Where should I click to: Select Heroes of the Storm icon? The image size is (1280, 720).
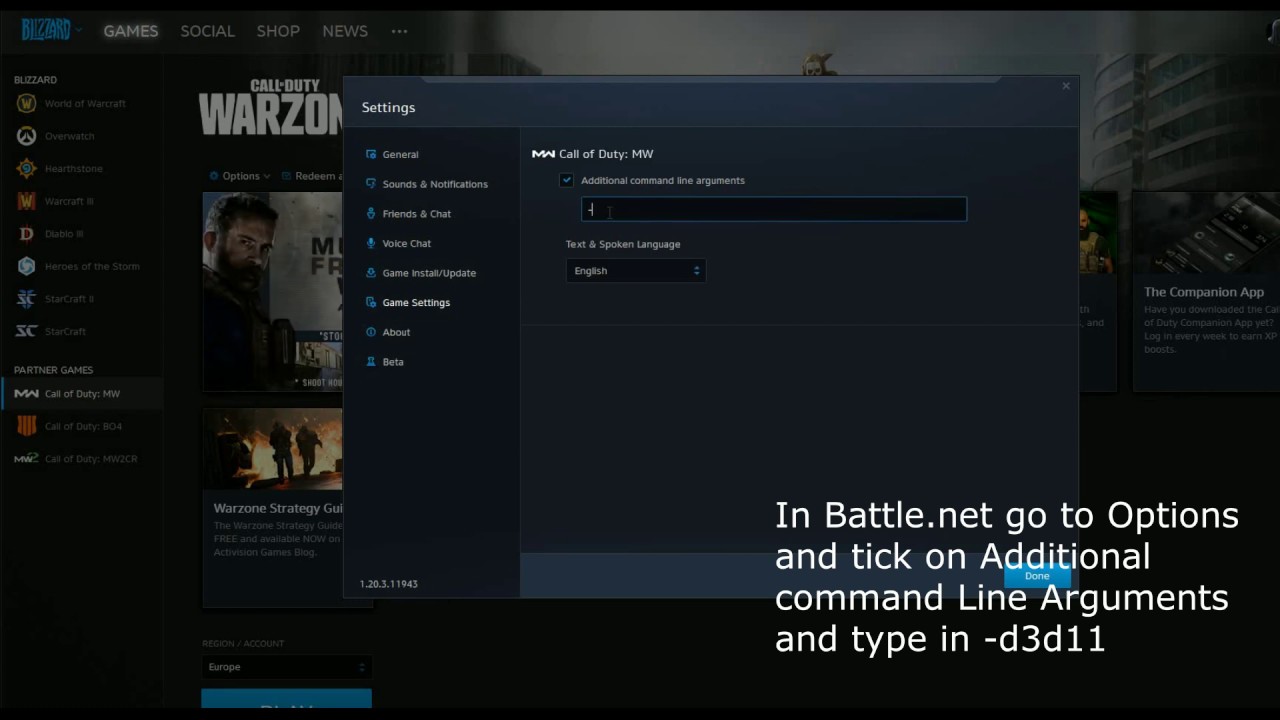(27, 266)
